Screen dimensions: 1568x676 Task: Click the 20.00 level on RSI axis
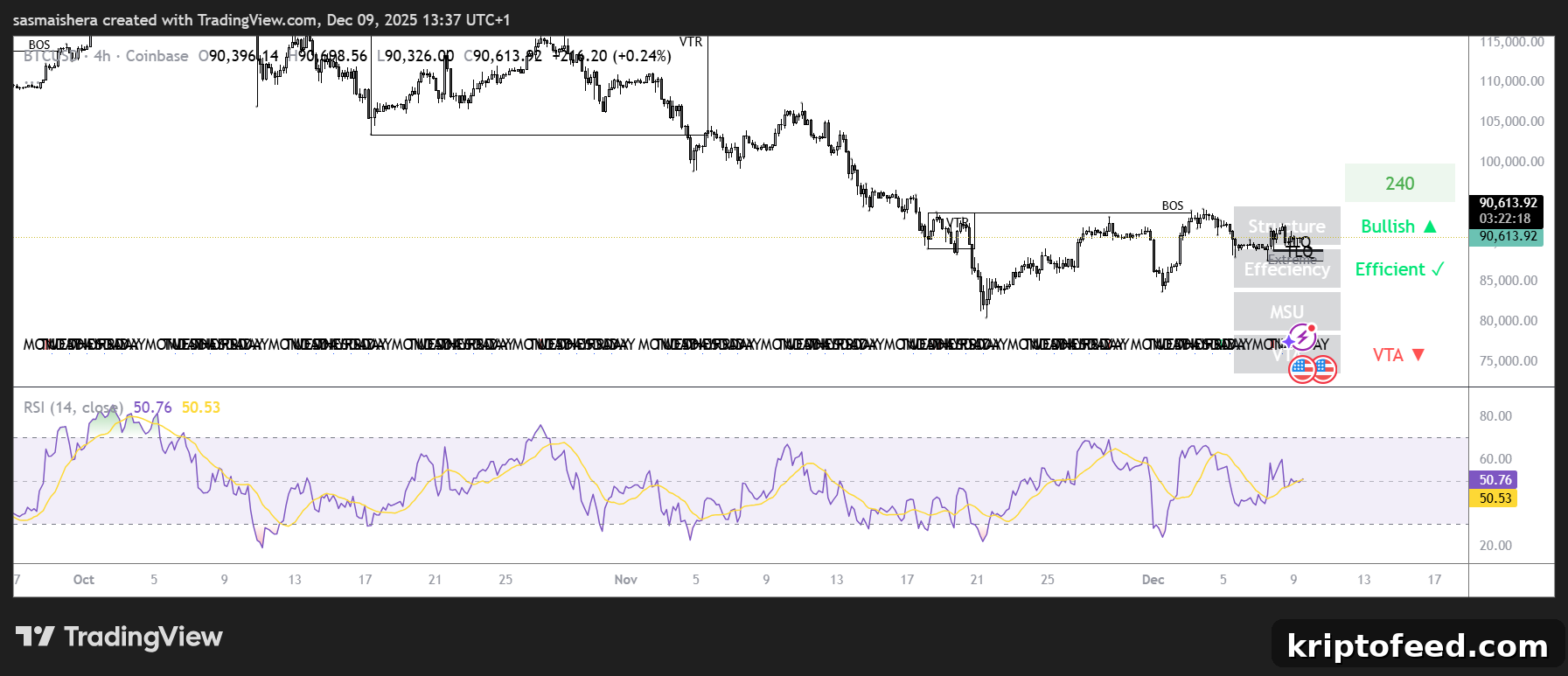(1495, 546)
